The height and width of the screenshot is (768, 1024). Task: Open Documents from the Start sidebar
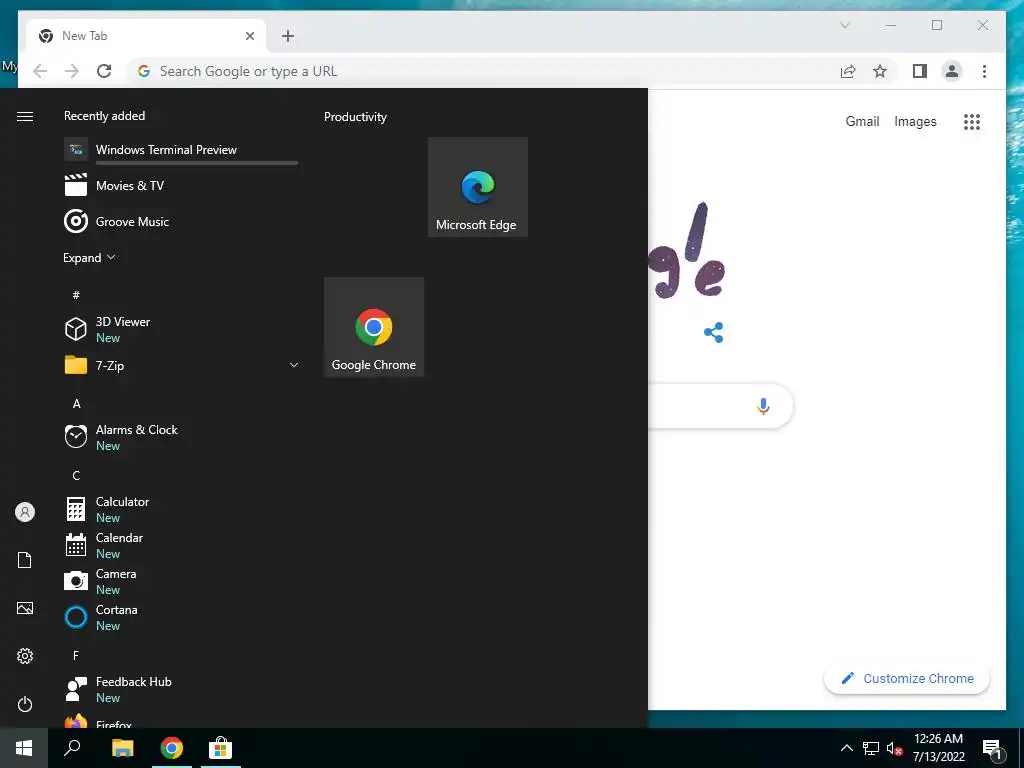pyautogui.click(x=25, y=560)
